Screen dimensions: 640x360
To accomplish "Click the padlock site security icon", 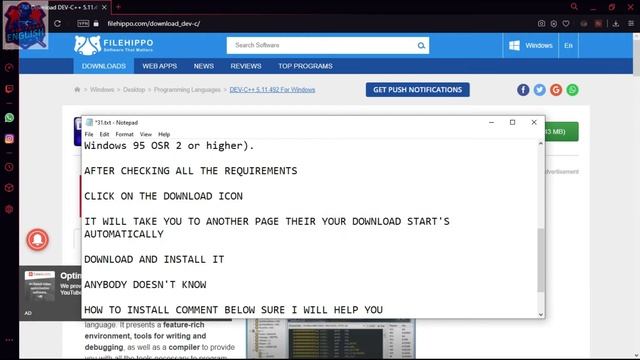I will coord(96,24).
